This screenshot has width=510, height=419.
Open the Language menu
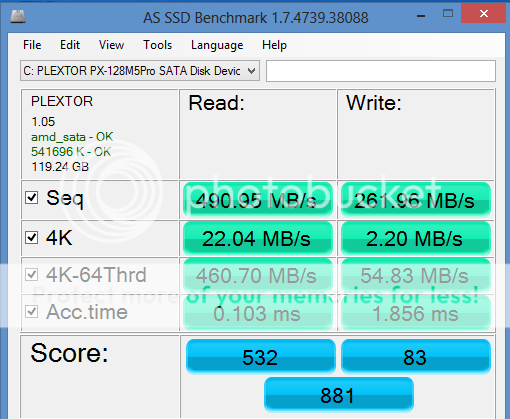click(x=217, y=45)
